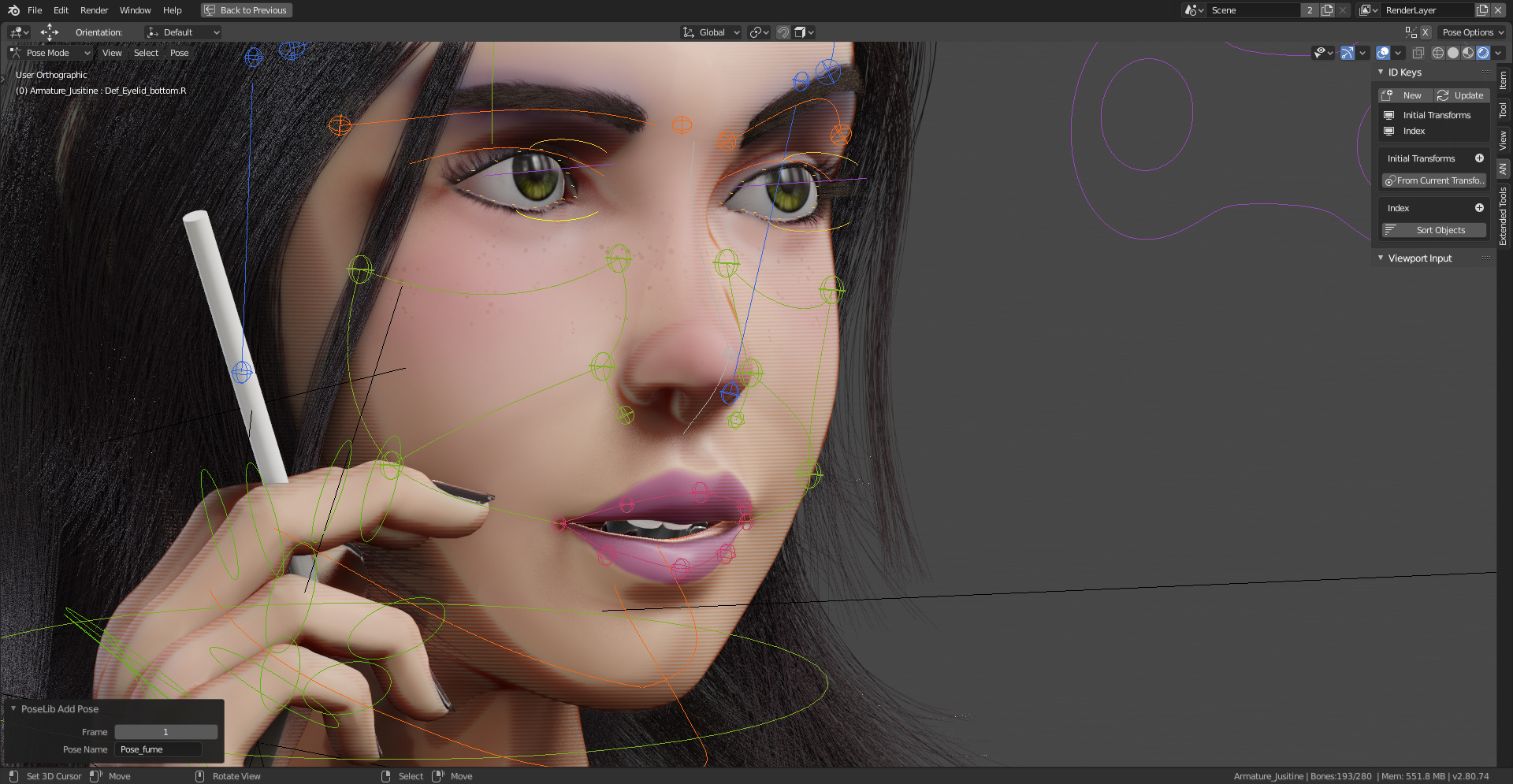The image size is (1513, 784).
Task: Toggle X-ray view icon
Action: click(x=1418, y=53)
